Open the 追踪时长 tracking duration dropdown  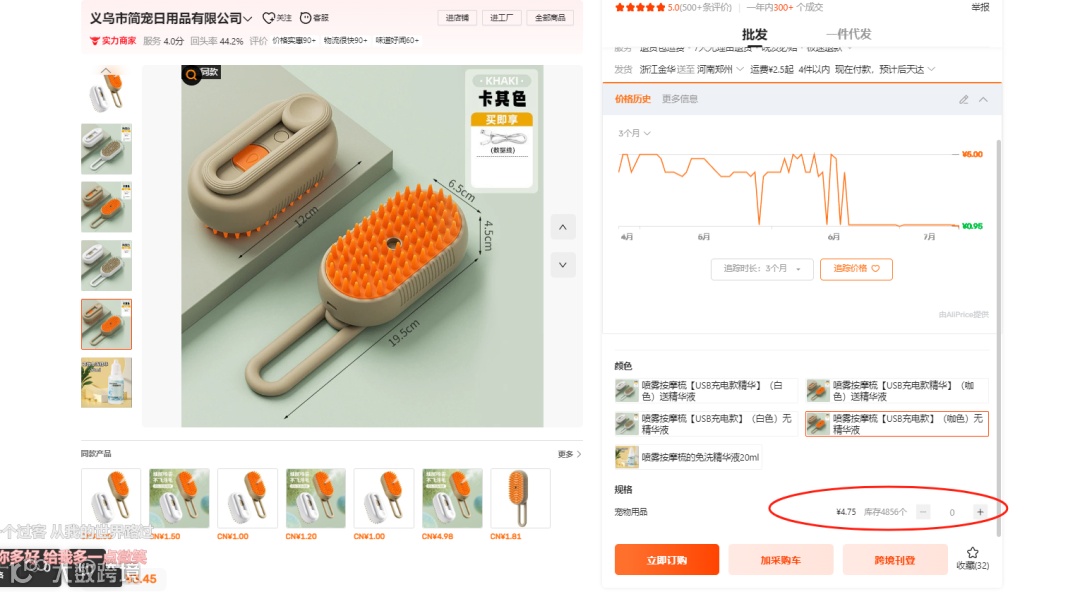pyautogui.click(x=762, y=269)
